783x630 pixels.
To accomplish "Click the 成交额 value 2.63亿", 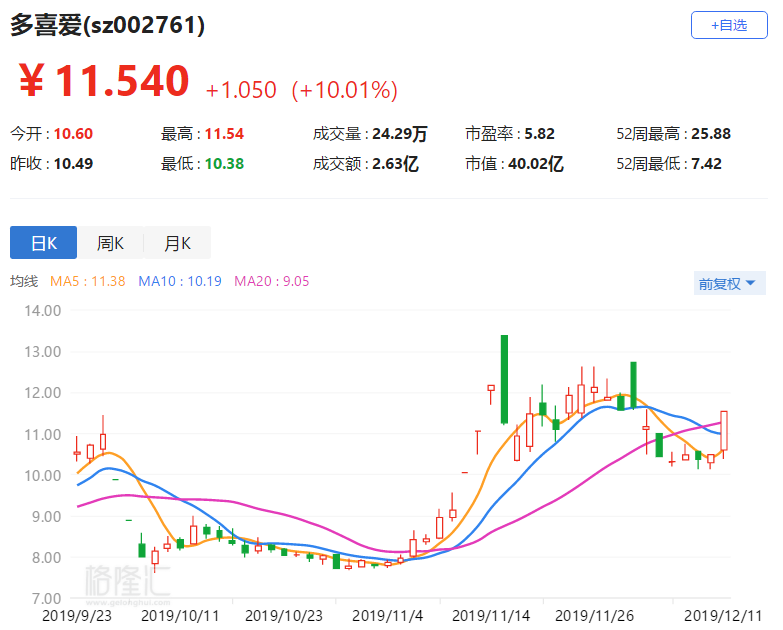I will click(395, 164).
